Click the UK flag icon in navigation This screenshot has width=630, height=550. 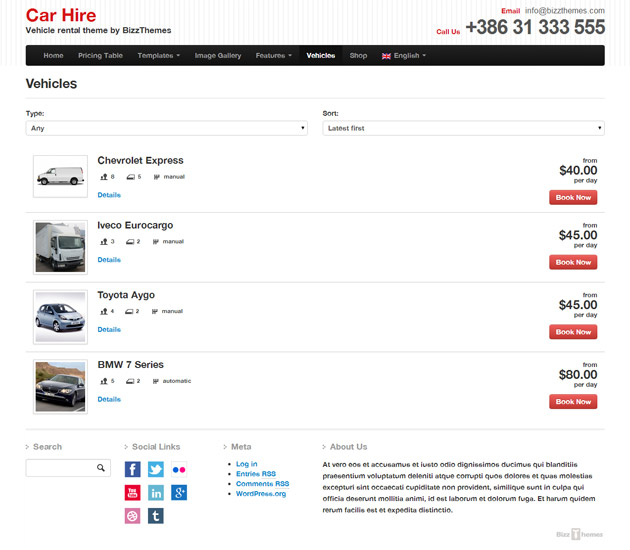click(386, 56)
